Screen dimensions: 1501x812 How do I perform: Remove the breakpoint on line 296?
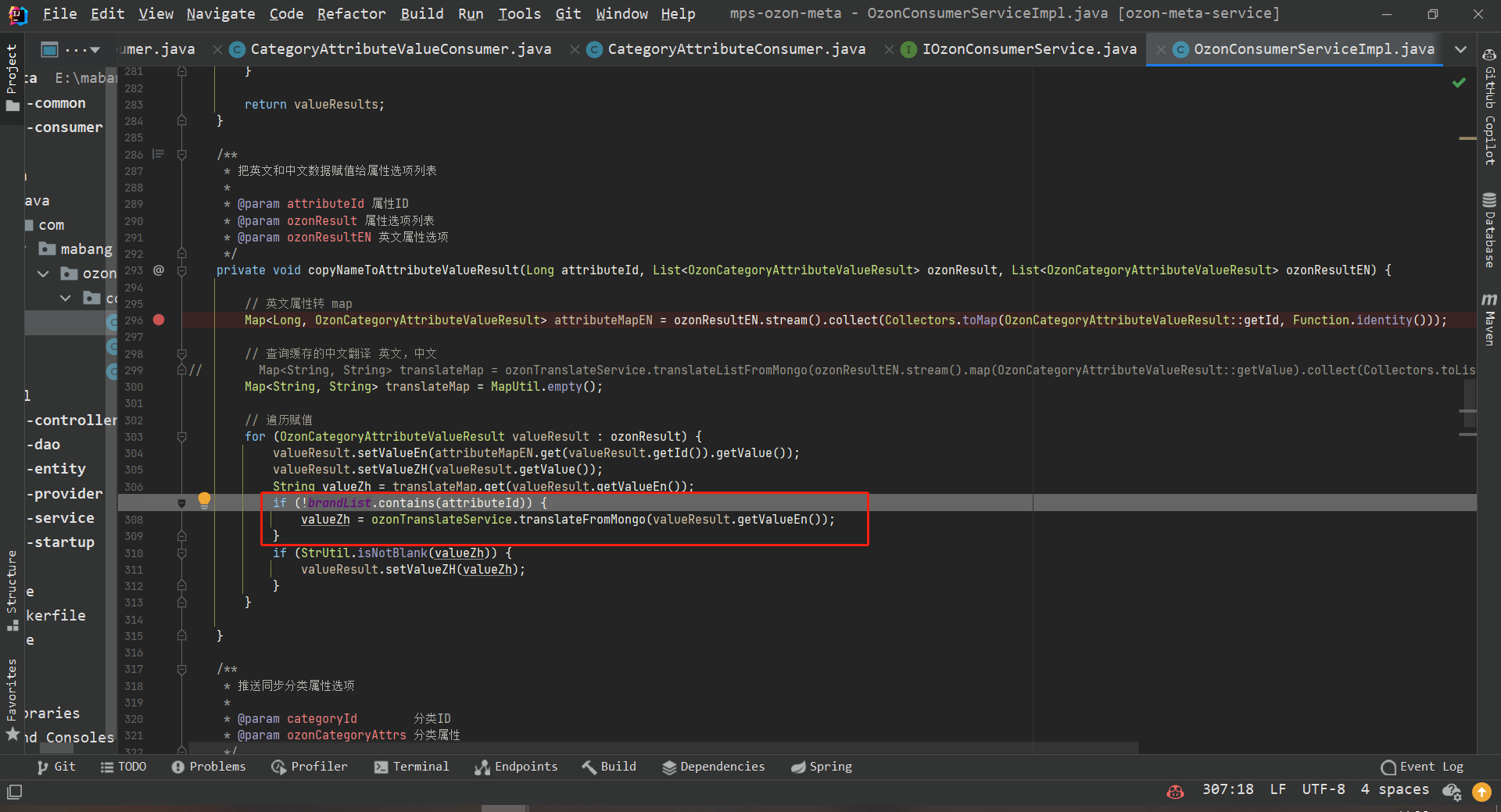pyautogui.click(x=159, y=320)
